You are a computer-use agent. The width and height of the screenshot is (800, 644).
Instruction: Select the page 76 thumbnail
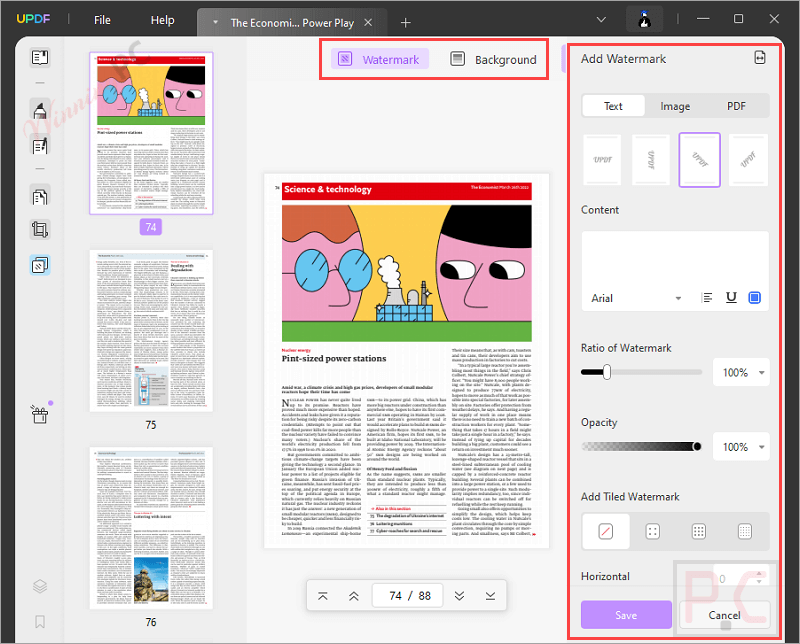(x=151, y=528)
